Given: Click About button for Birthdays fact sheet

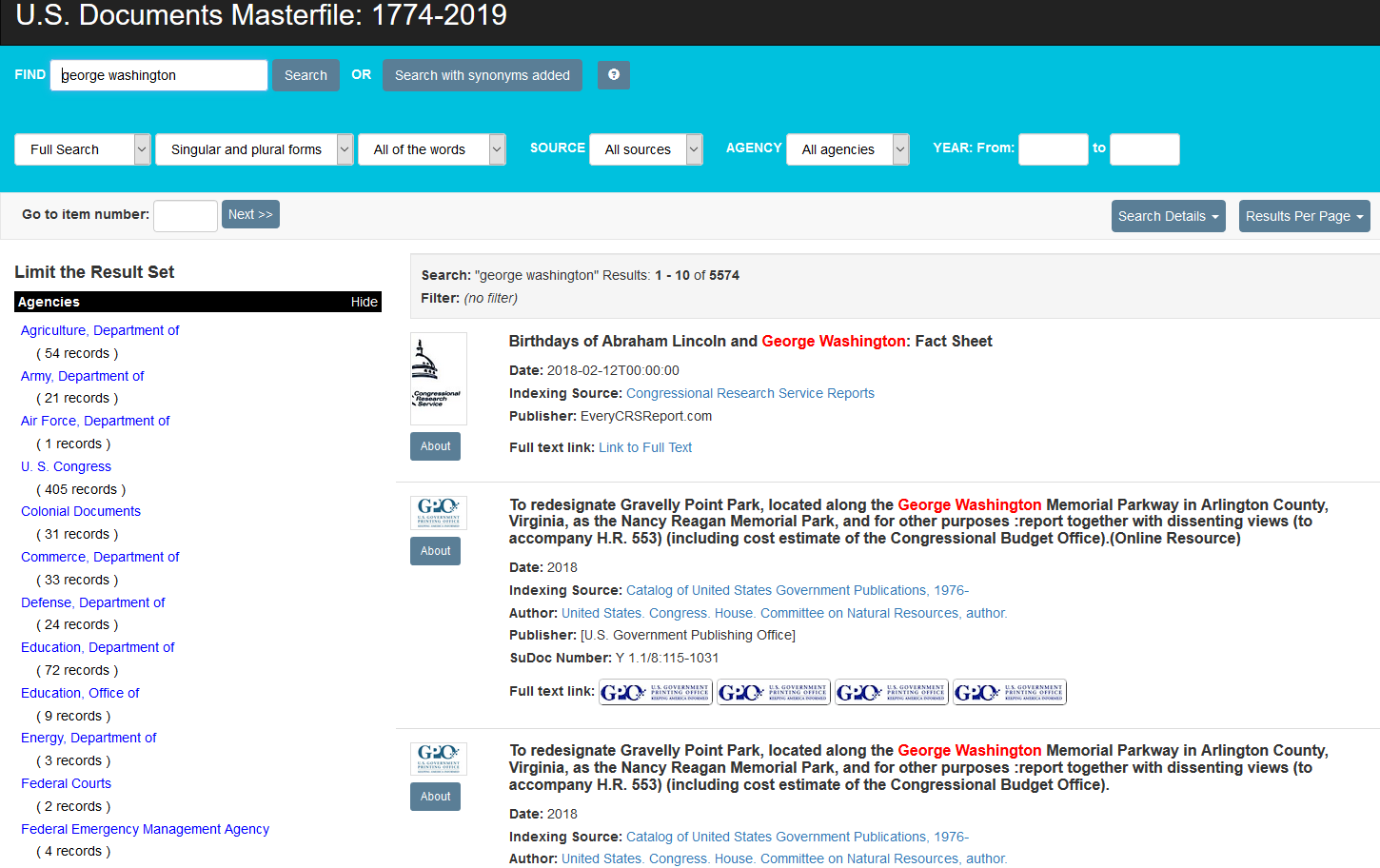Looking at the screenshot, I should point(435,446).
